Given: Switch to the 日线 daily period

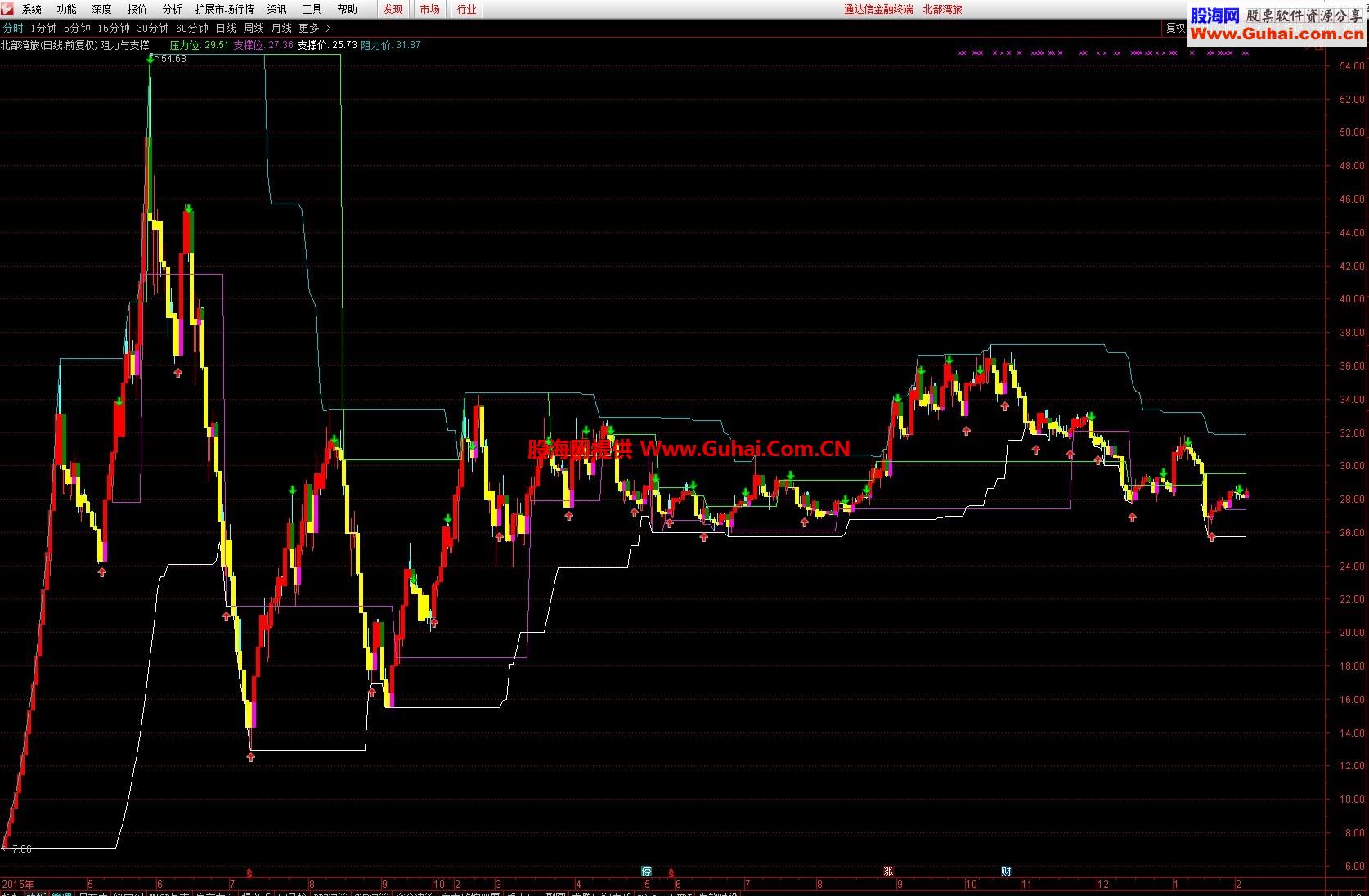Looking at the screenshot, I should 226,28.
